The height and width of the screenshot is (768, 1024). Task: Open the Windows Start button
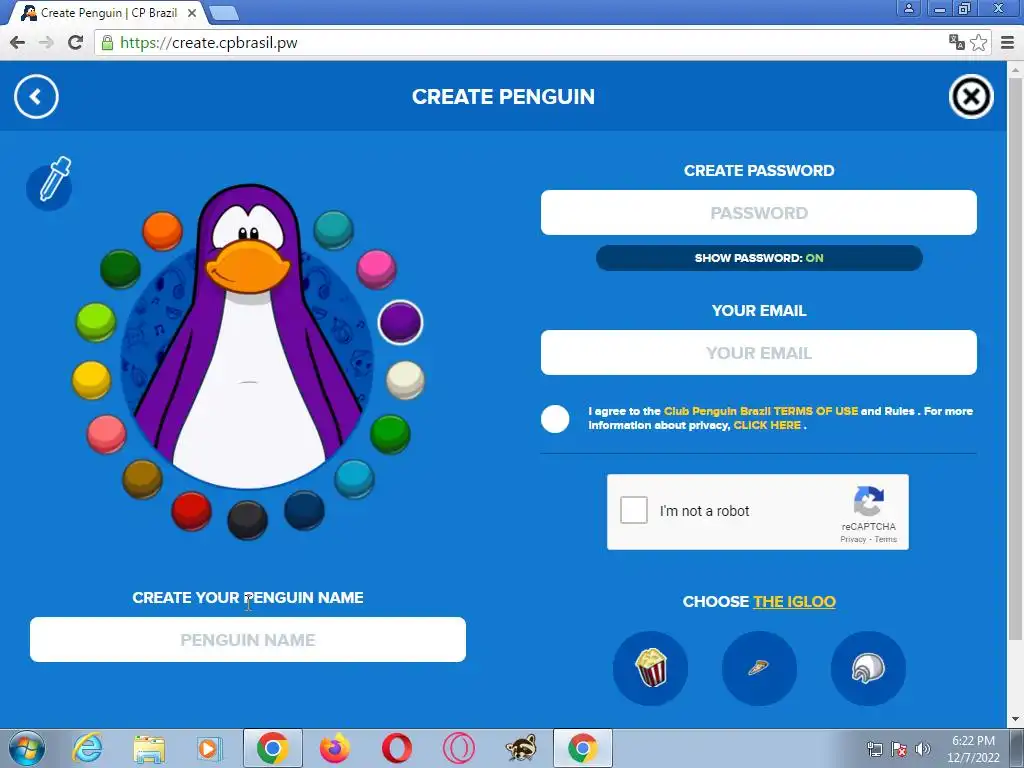26,748
